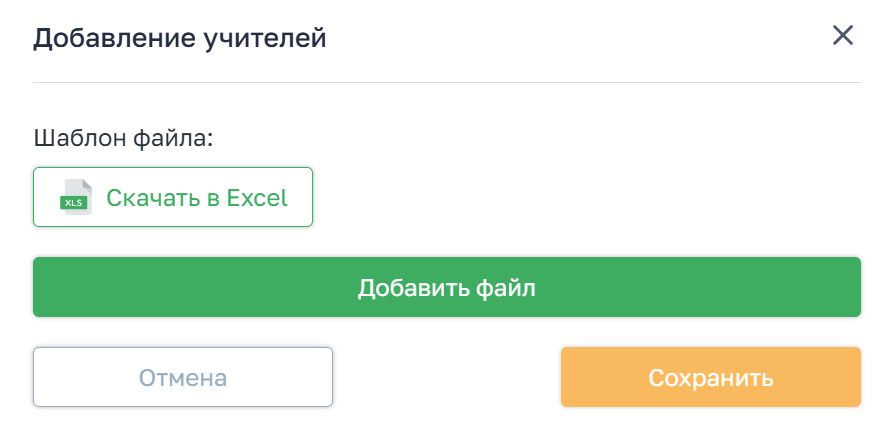Select Отмена to discard adding teachers

tap(183, 377)
